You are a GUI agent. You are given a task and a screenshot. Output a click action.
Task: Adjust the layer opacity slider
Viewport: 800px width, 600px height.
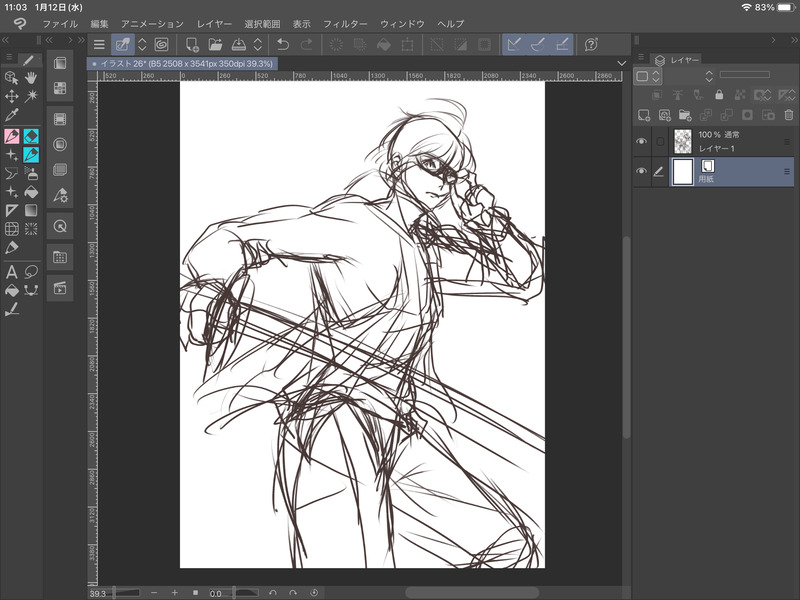(x=744, y=74)
